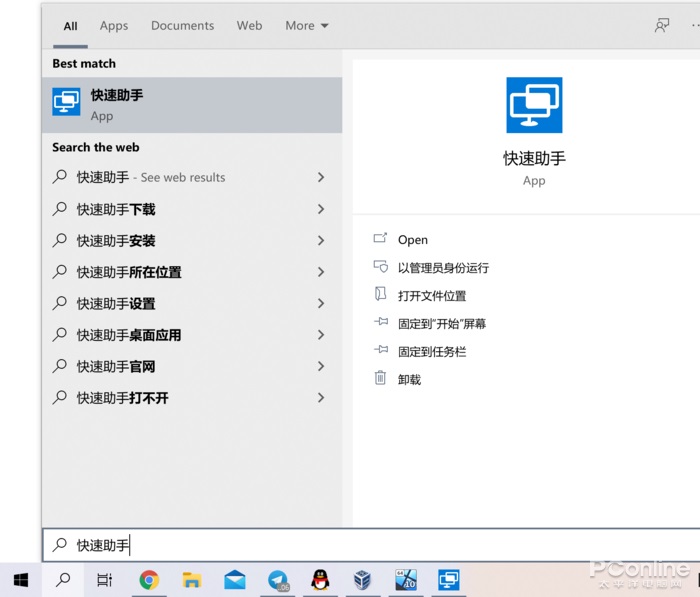The image size is (700, 597).
Task: Open Task View on the taskbar
Action: point(104,580)
